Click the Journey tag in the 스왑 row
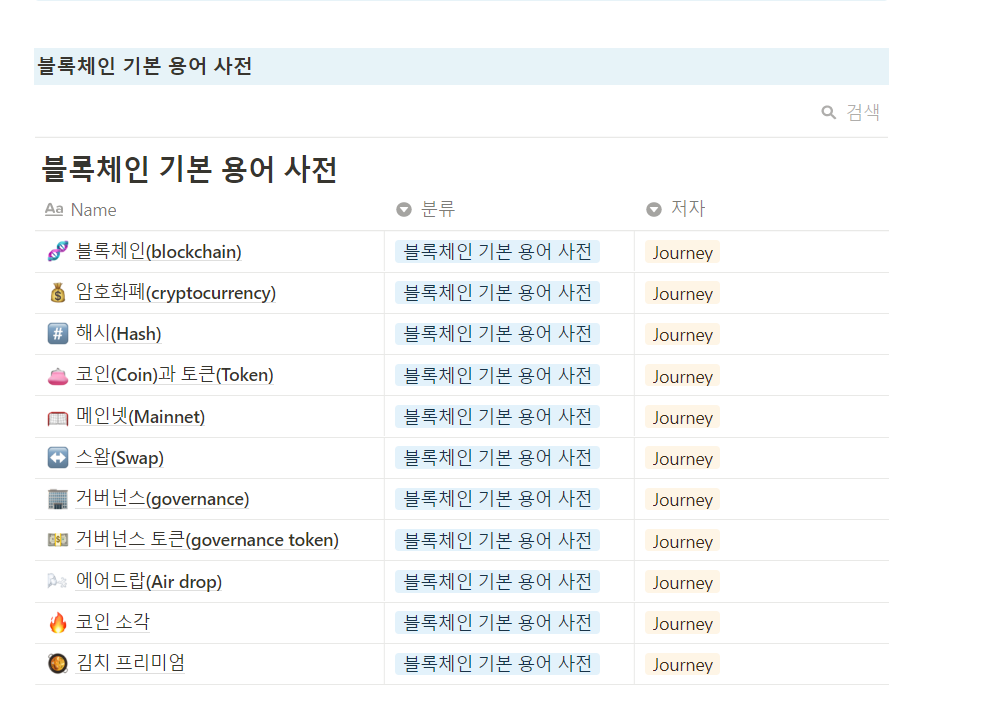996x721 pixels. click(682, 459)
